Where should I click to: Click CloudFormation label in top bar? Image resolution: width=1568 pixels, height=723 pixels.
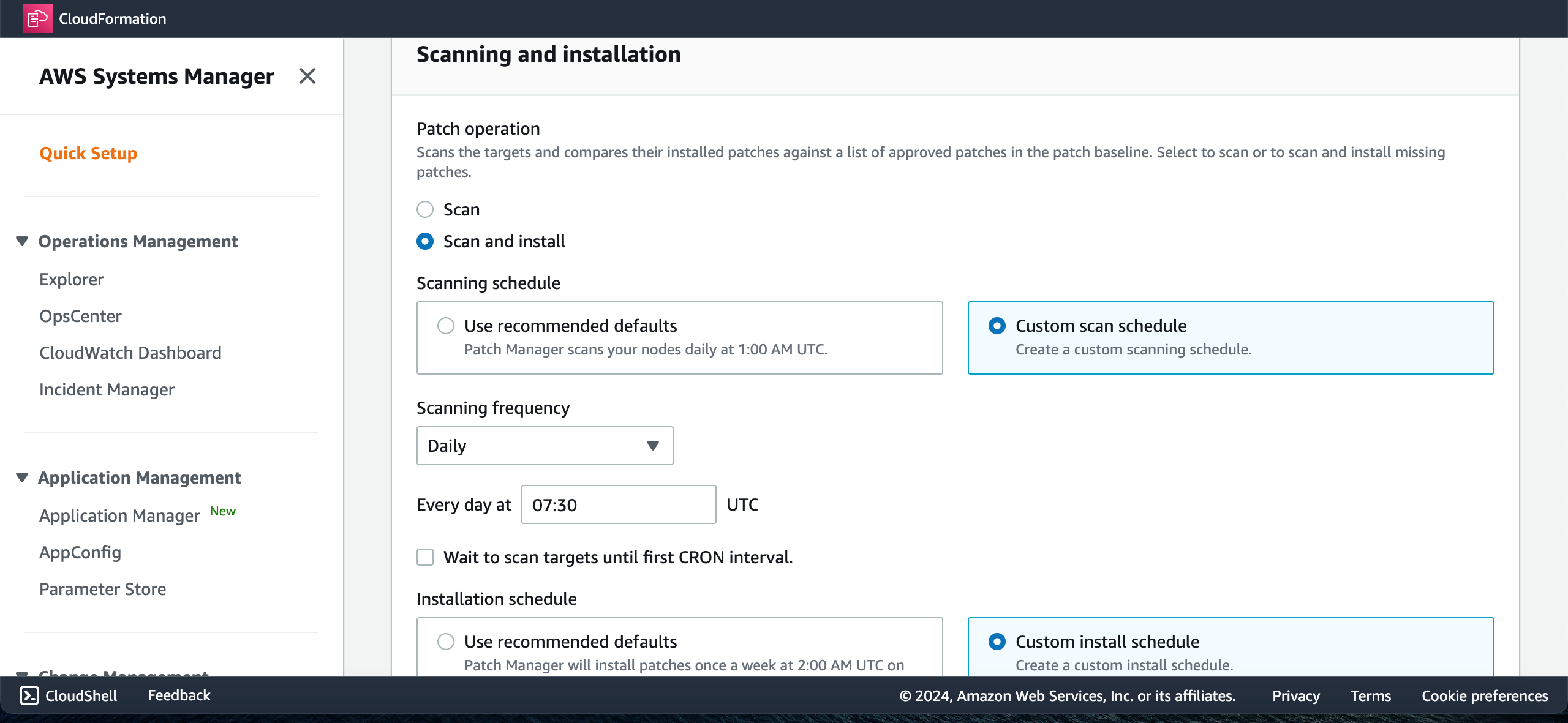(x=113, y=18)
